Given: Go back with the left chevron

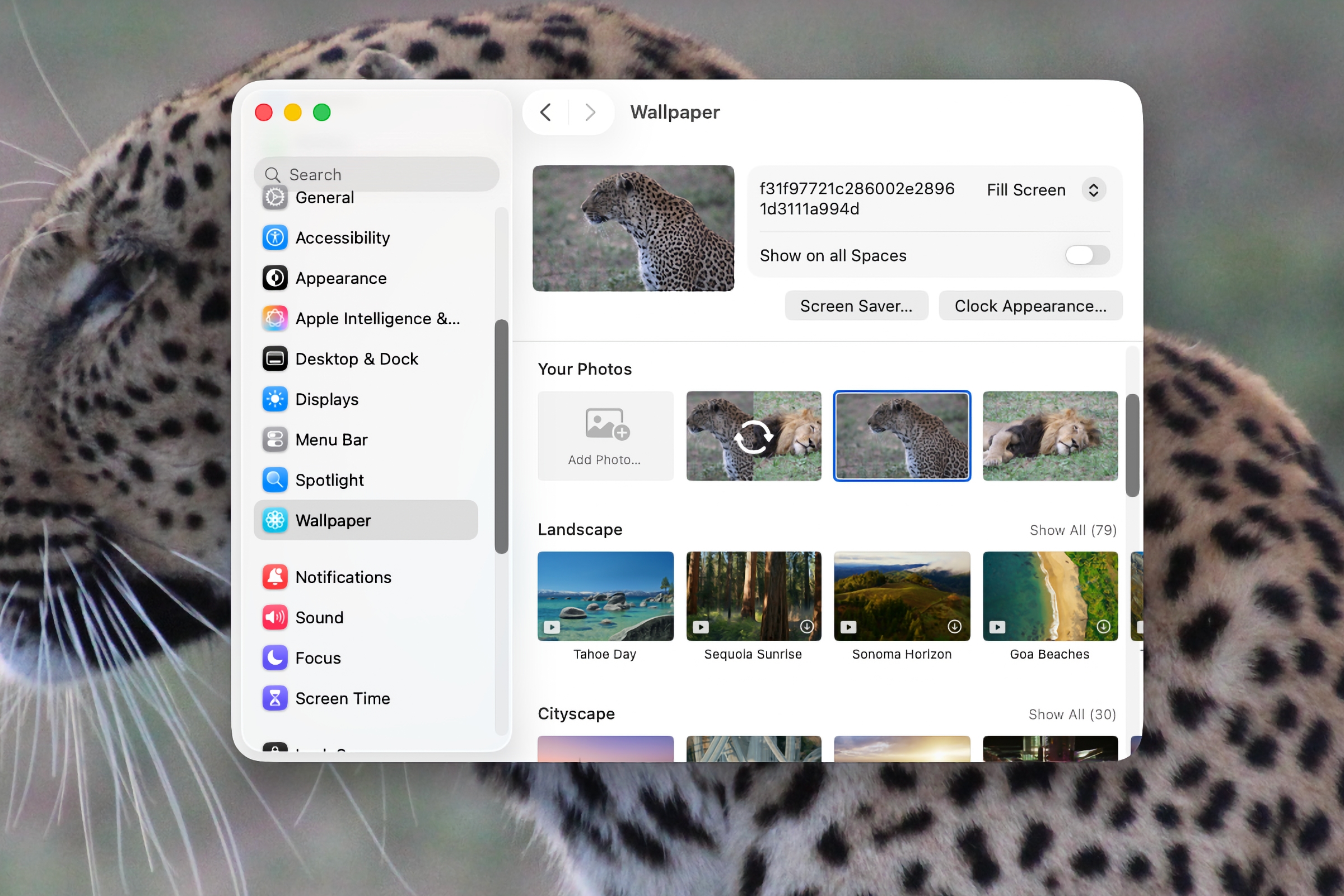Looking at the screenshot, I should pyautogui.click(x=545, y=112).
